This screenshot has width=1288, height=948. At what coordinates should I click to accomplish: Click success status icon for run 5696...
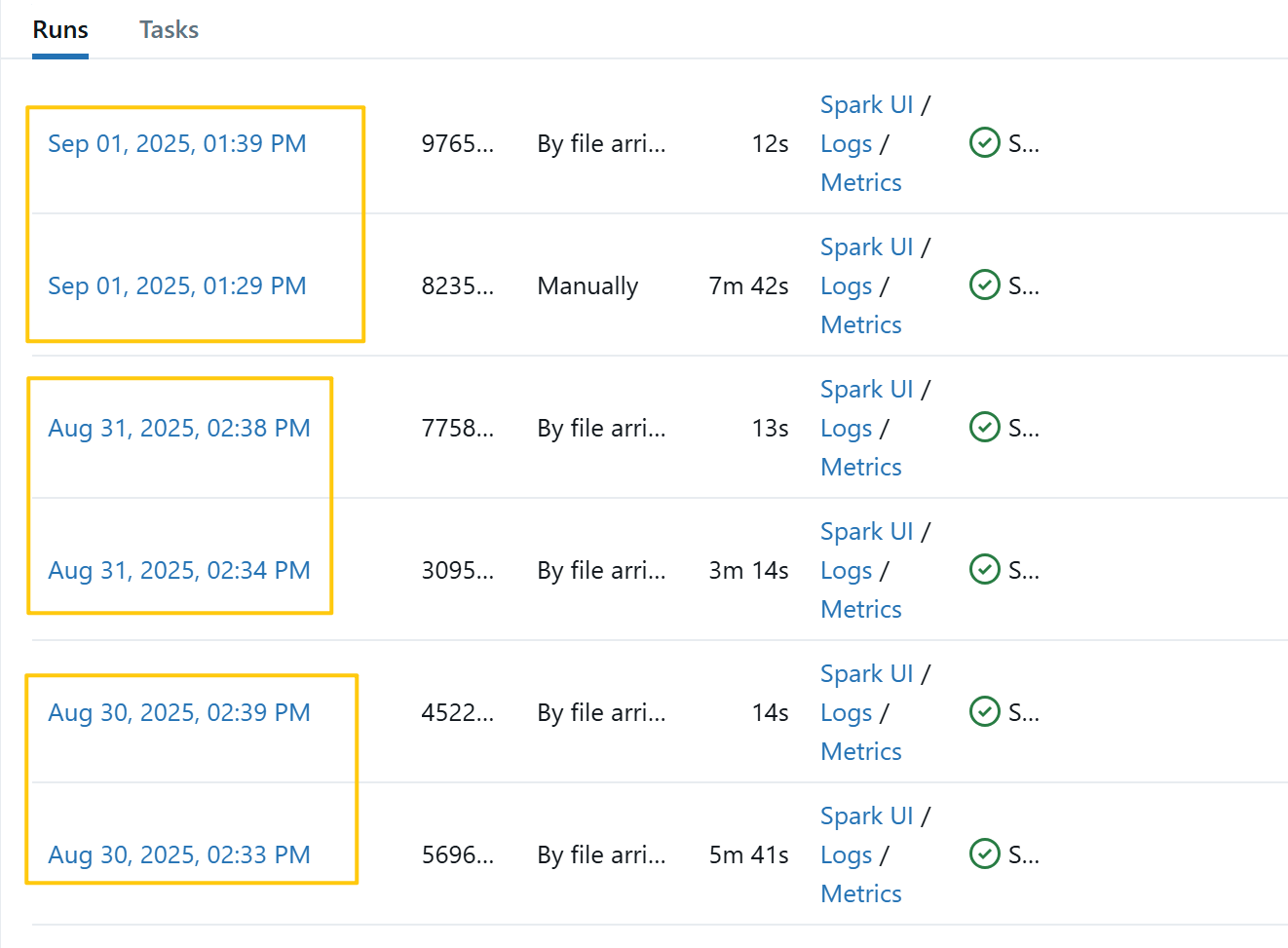(x=985, y=853)
